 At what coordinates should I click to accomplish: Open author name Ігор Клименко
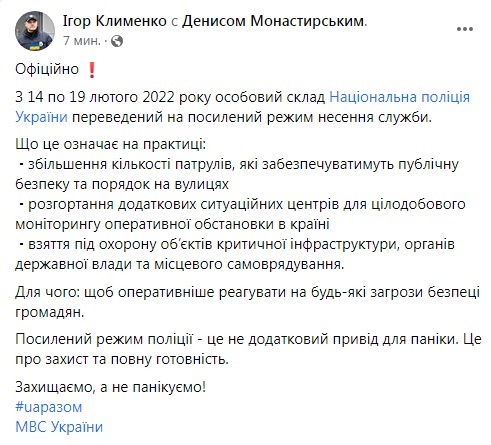point(115,21)
